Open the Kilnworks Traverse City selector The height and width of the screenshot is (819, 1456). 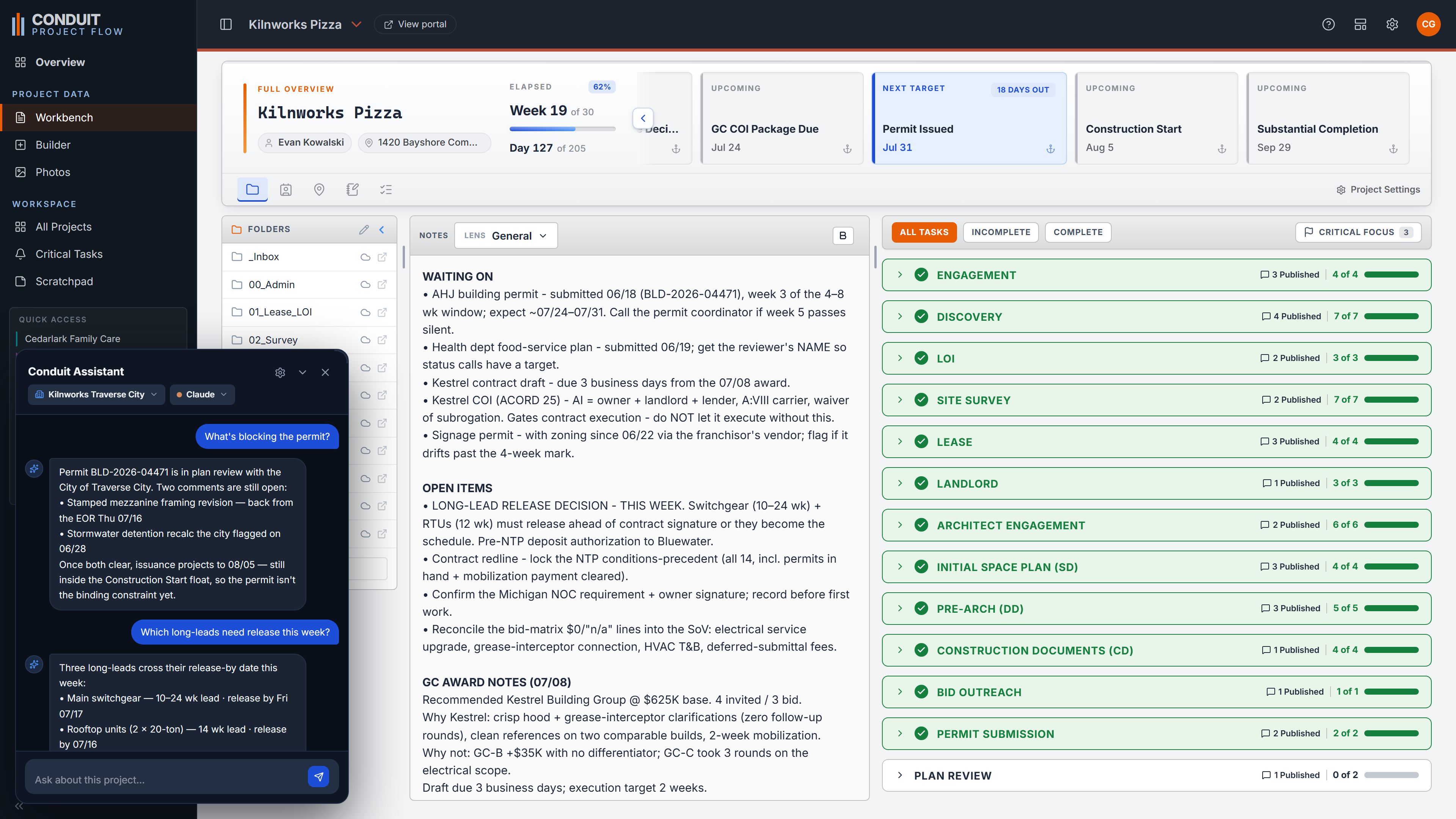96,394
